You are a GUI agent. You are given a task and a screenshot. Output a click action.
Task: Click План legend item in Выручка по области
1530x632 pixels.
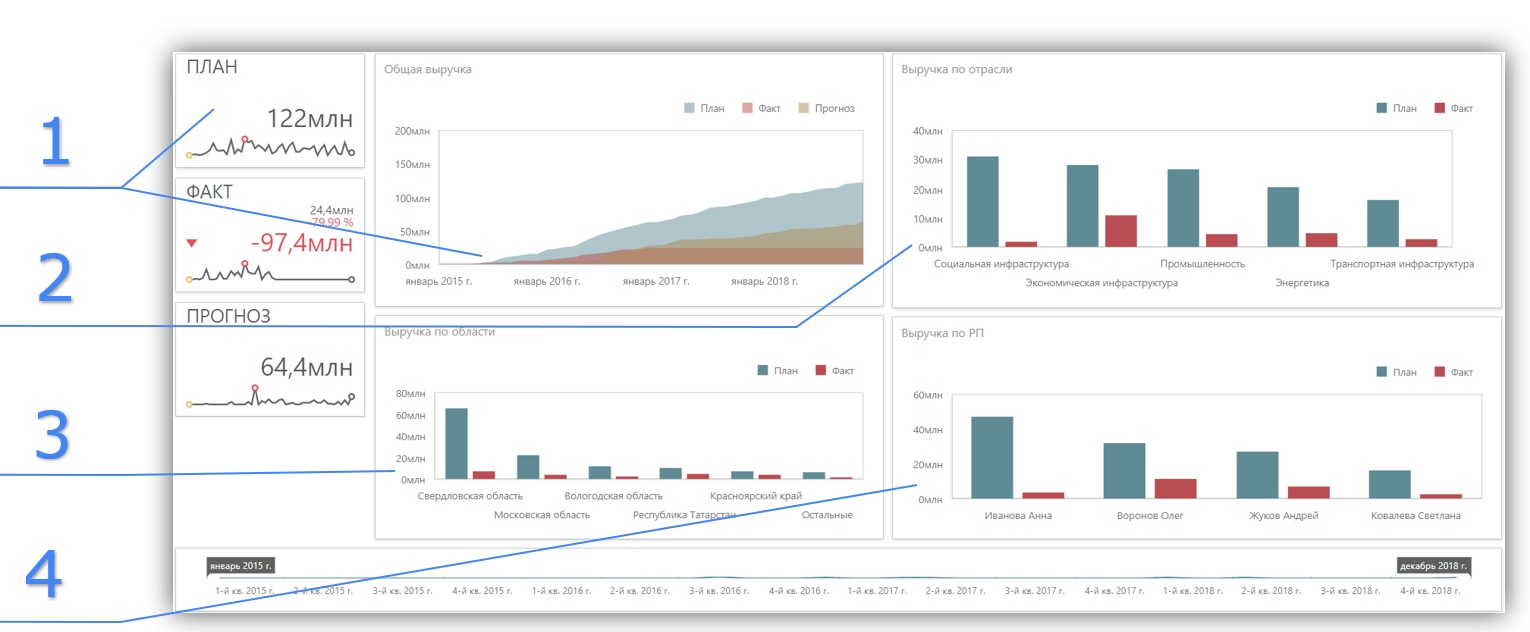point(778,370)
